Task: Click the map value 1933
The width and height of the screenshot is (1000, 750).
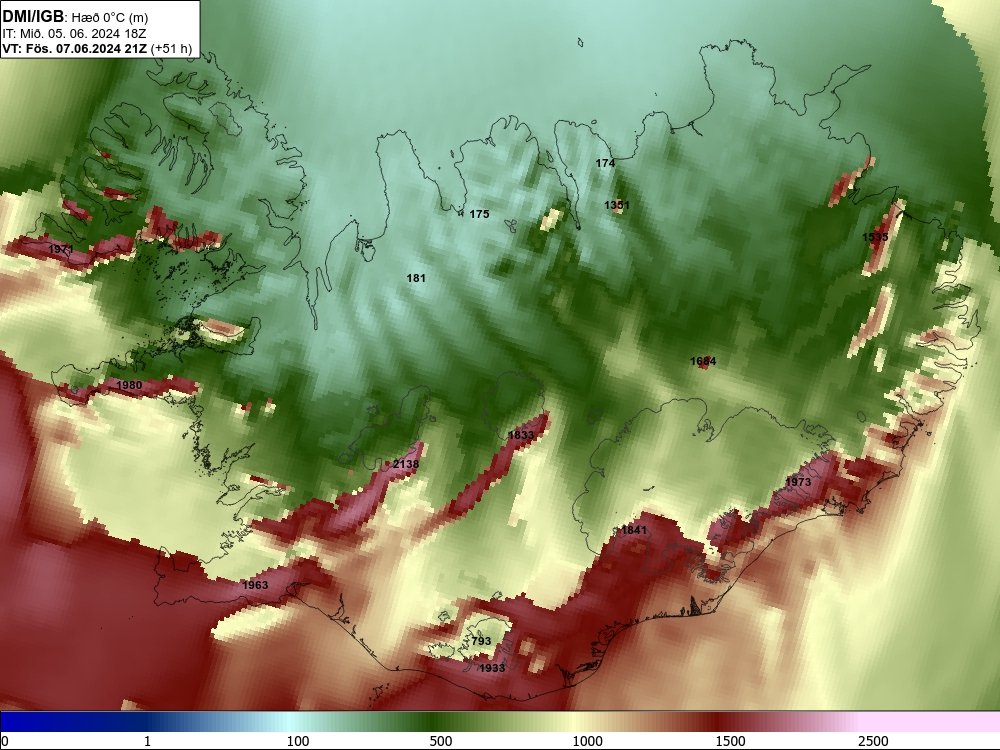Action: tap(492, 668)
